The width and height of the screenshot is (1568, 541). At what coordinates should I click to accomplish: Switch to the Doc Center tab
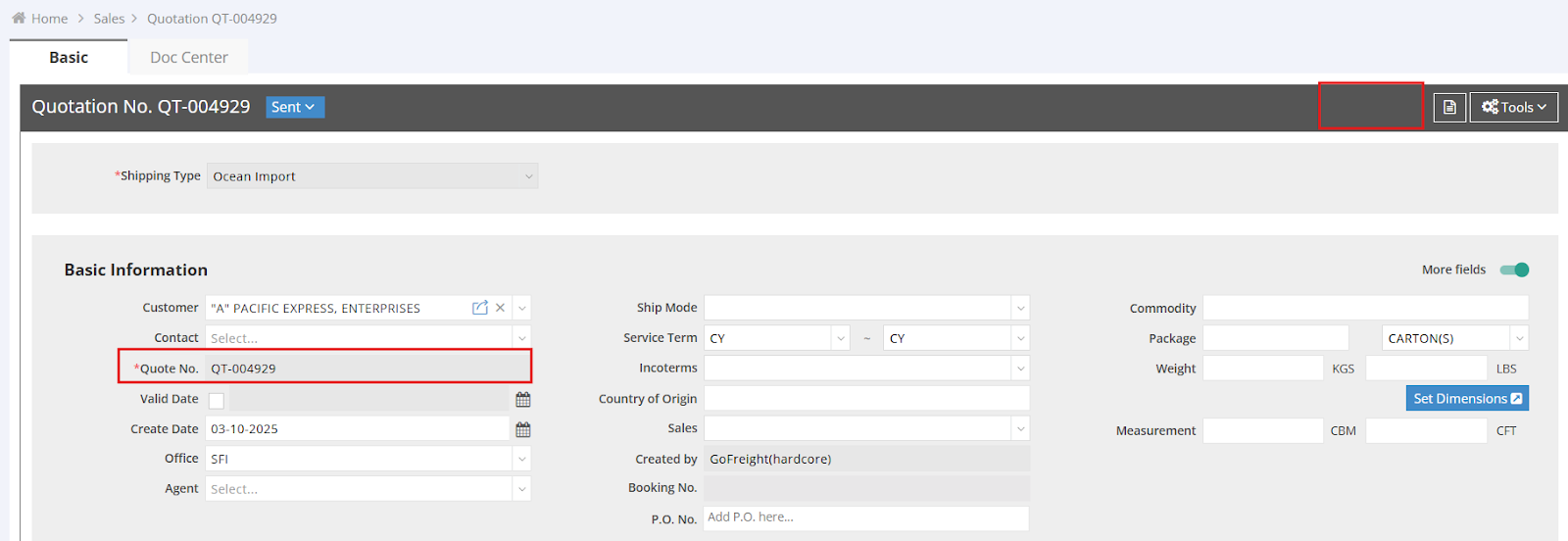(x=189, y=58)
